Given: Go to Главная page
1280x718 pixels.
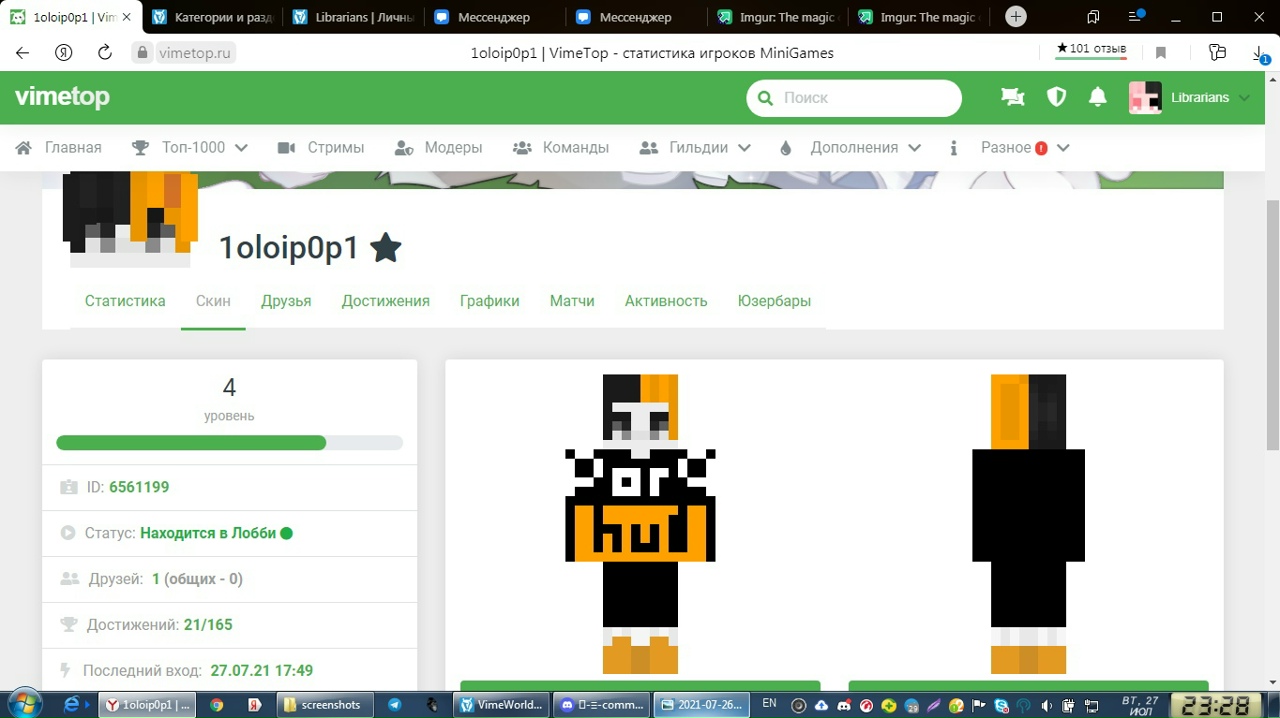Looking at the screenshot, I should pos(59,148).
